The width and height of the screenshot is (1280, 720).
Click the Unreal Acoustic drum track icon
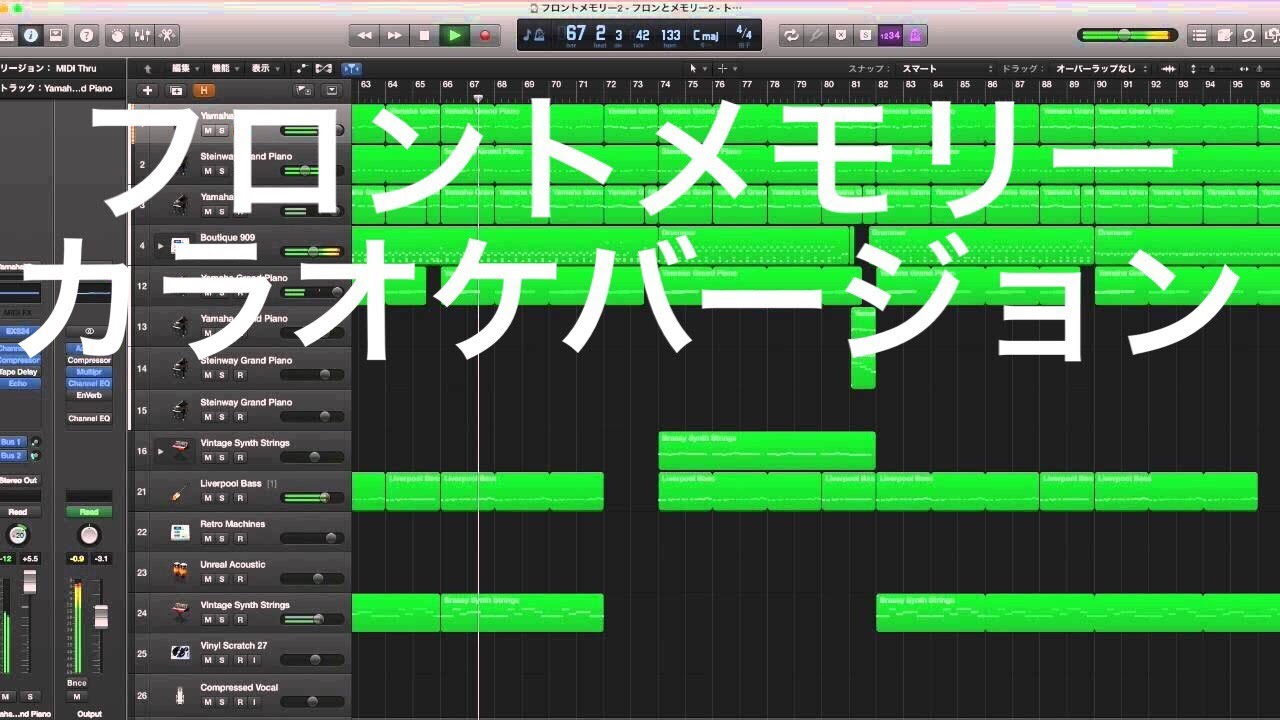180,572
